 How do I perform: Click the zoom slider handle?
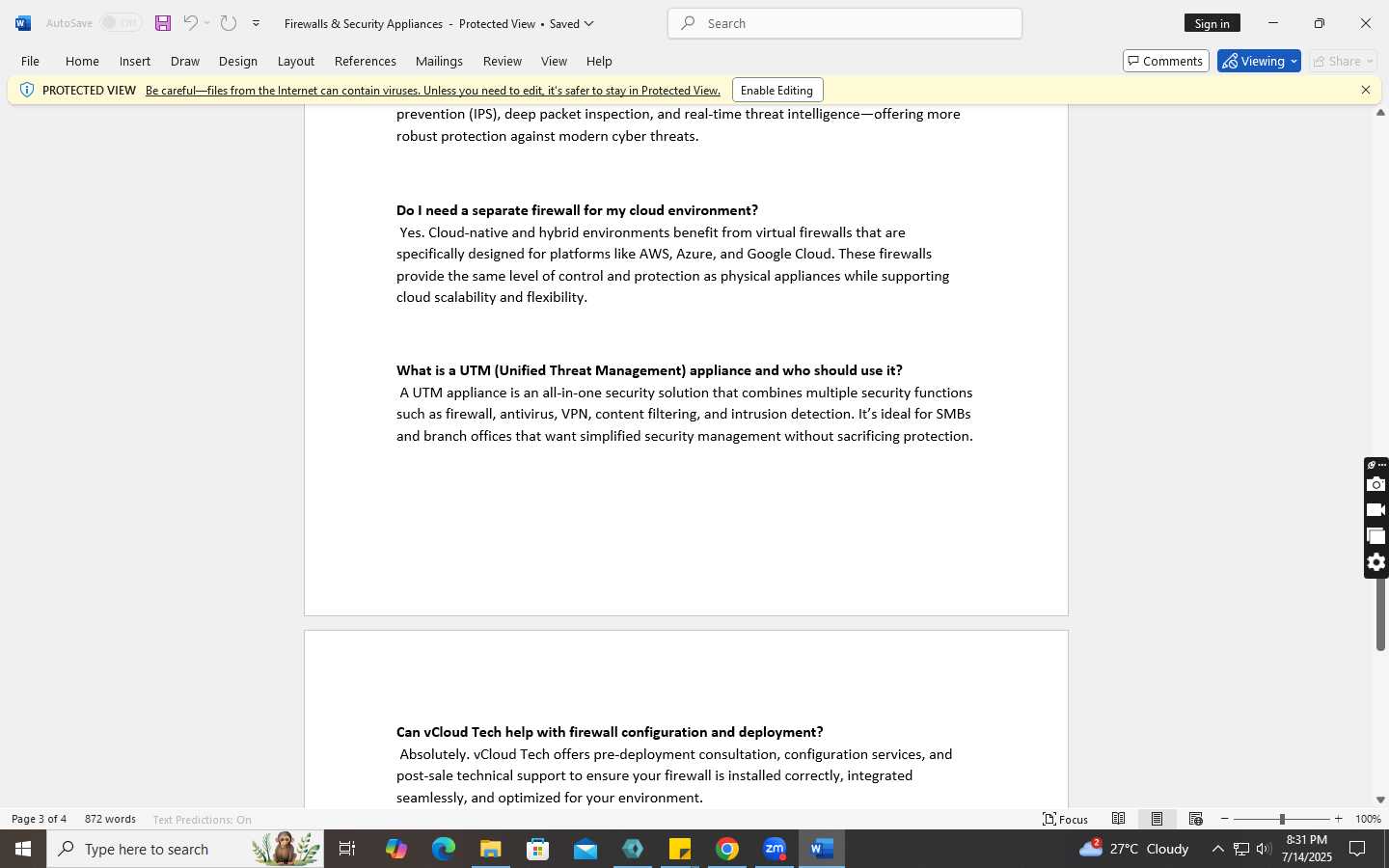[1282, 819]
